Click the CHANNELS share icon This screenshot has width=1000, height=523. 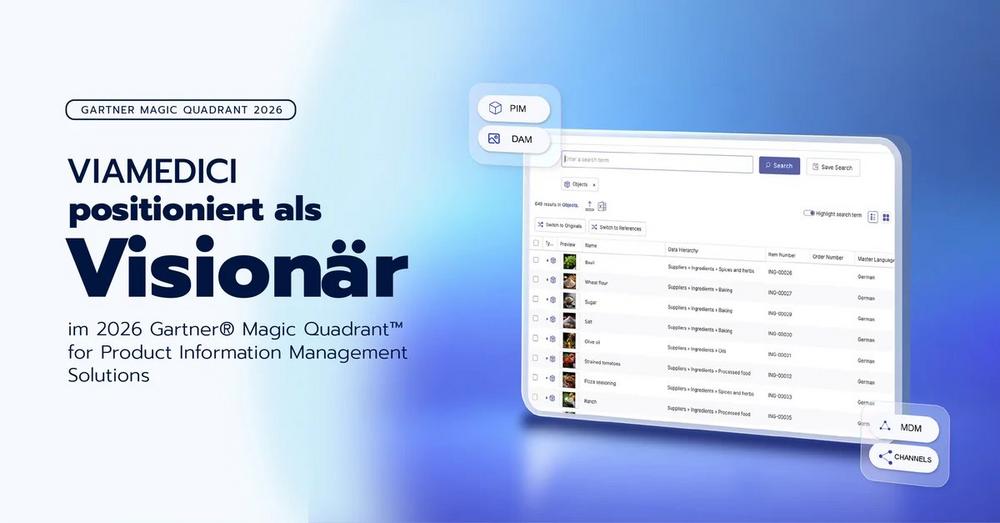(885, 457)
